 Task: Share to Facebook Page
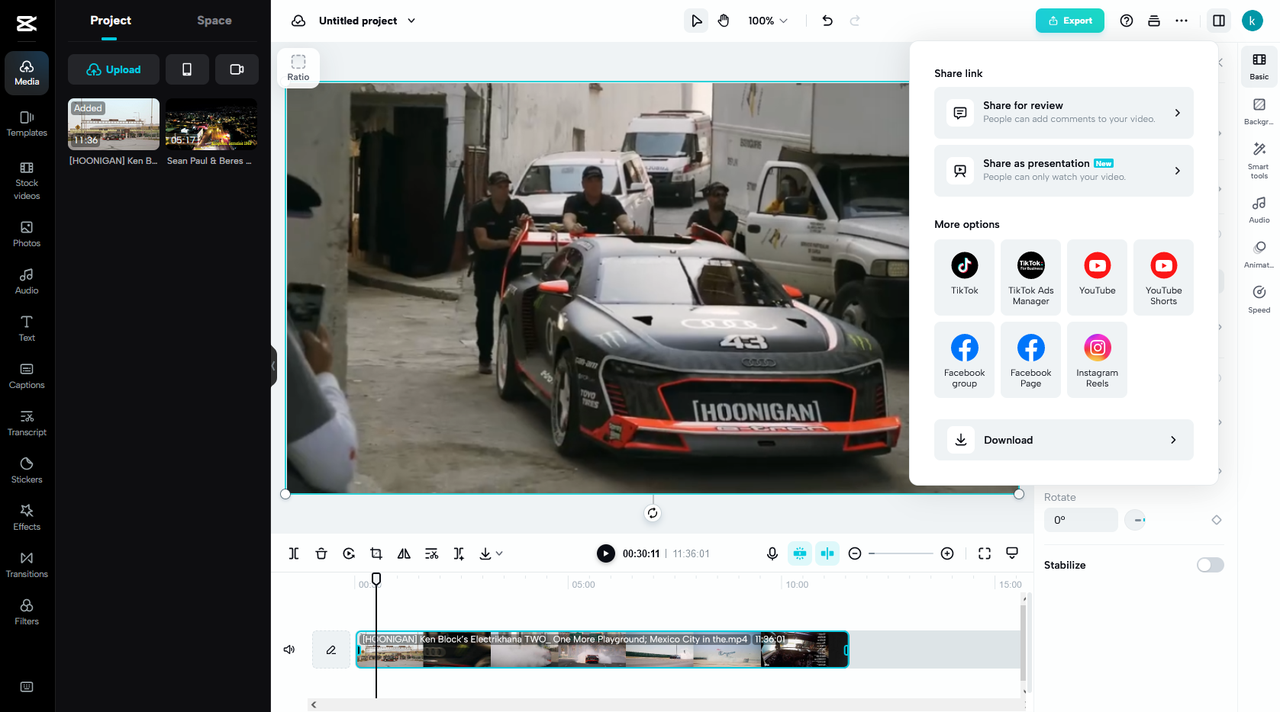1031,359
